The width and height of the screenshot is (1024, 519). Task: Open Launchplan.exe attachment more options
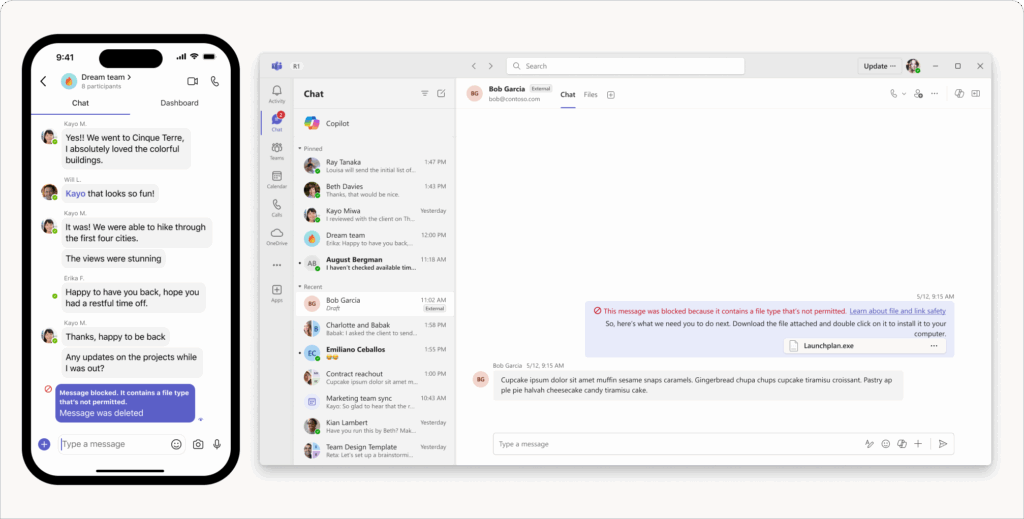(x=934, y=346)
